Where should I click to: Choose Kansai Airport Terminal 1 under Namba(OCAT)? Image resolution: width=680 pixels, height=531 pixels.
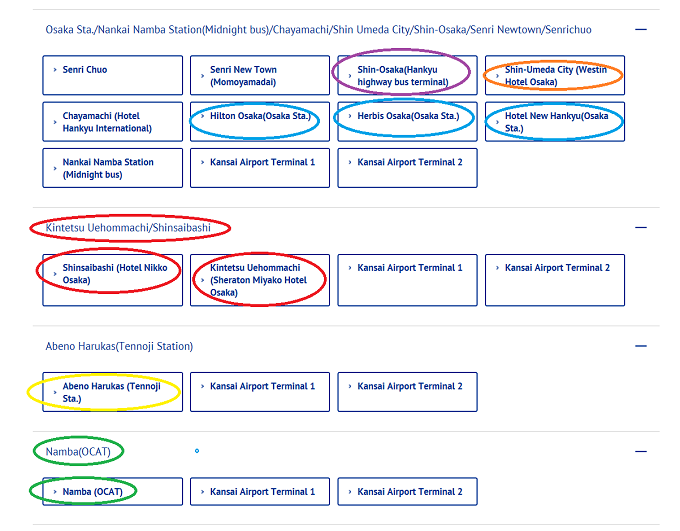[x=260, y=492]
